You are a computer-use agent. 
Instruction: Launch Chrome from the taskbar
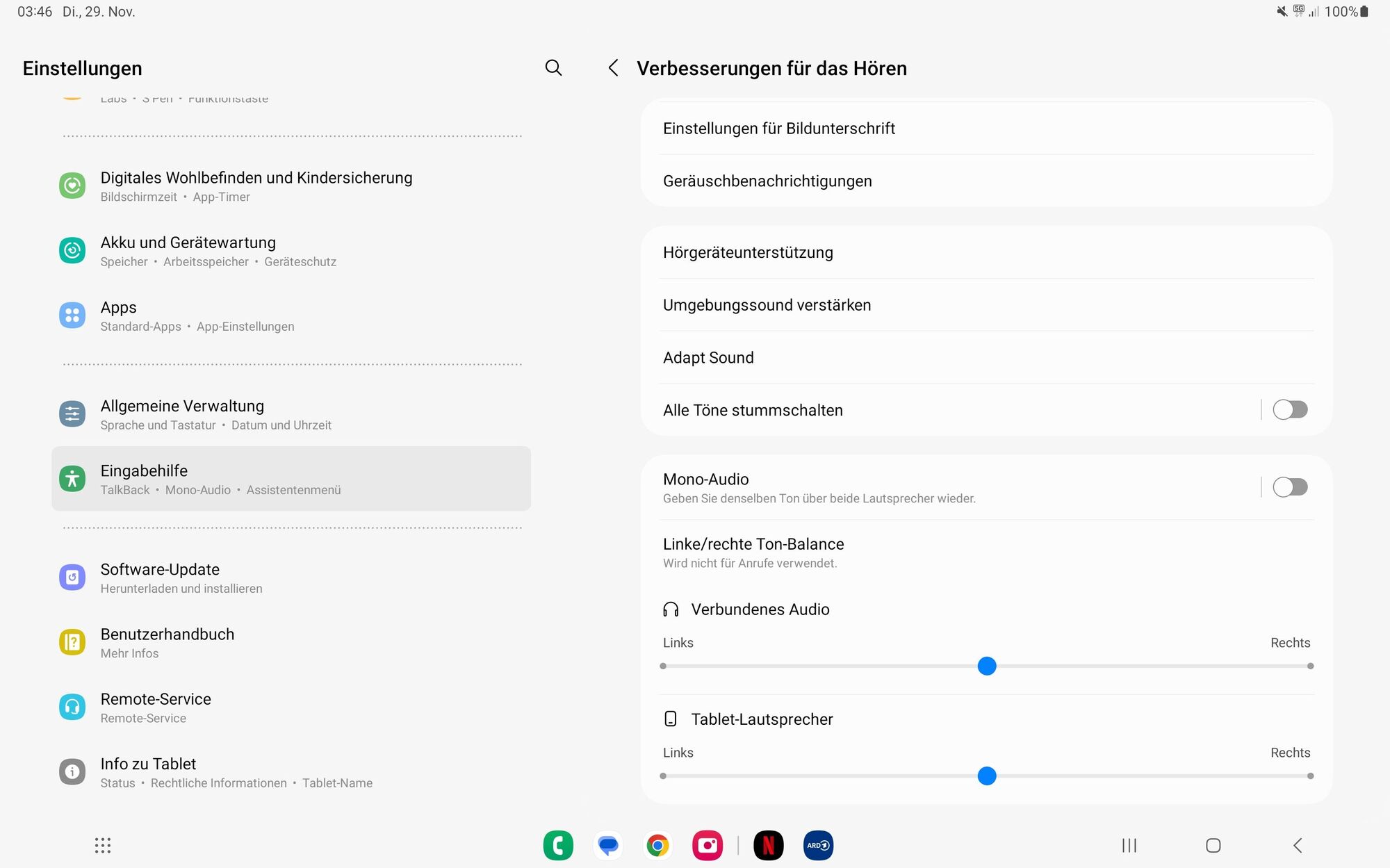tap(657, 845)
